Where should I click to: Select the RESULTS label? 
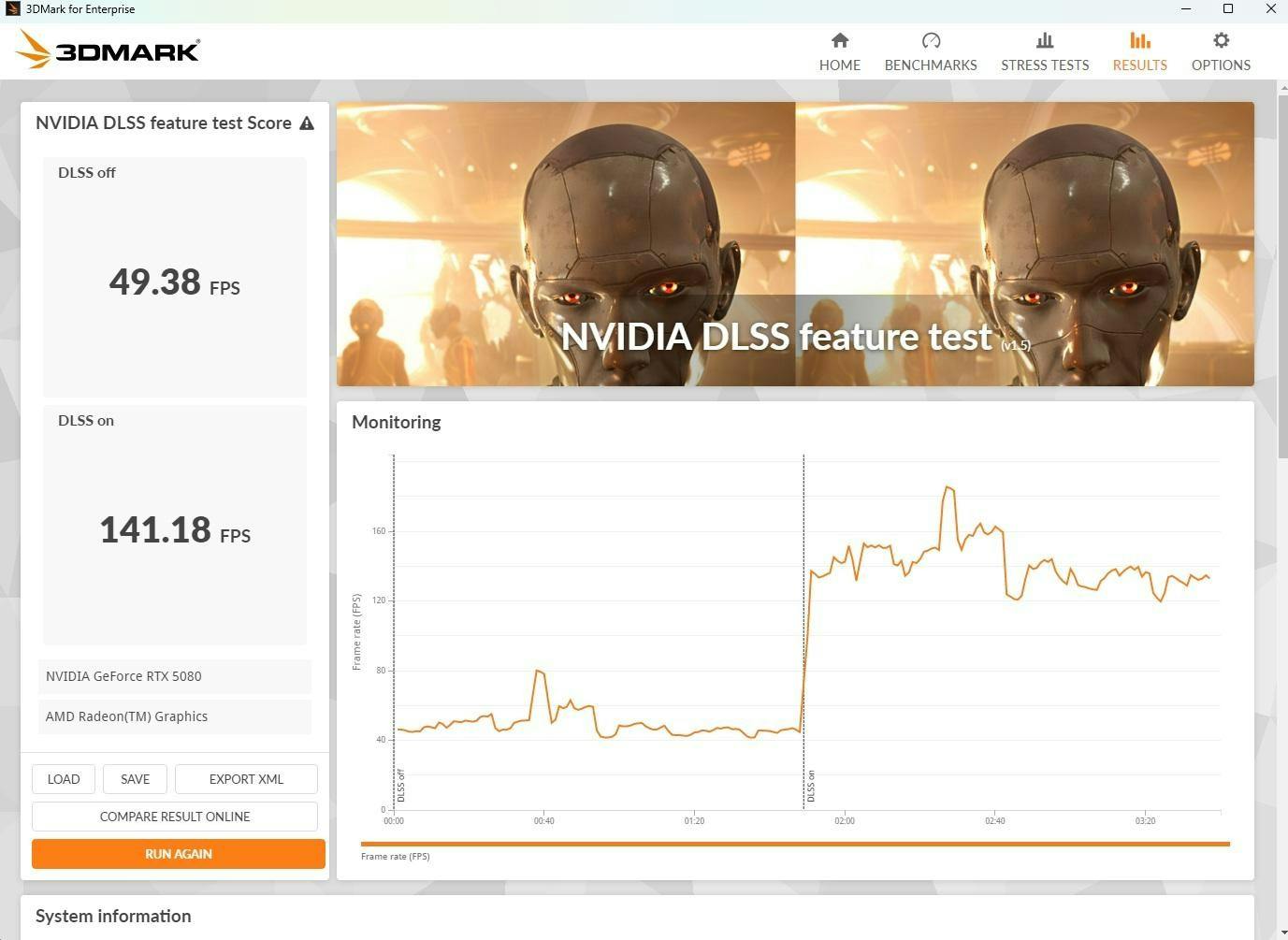click(1139, 65)
